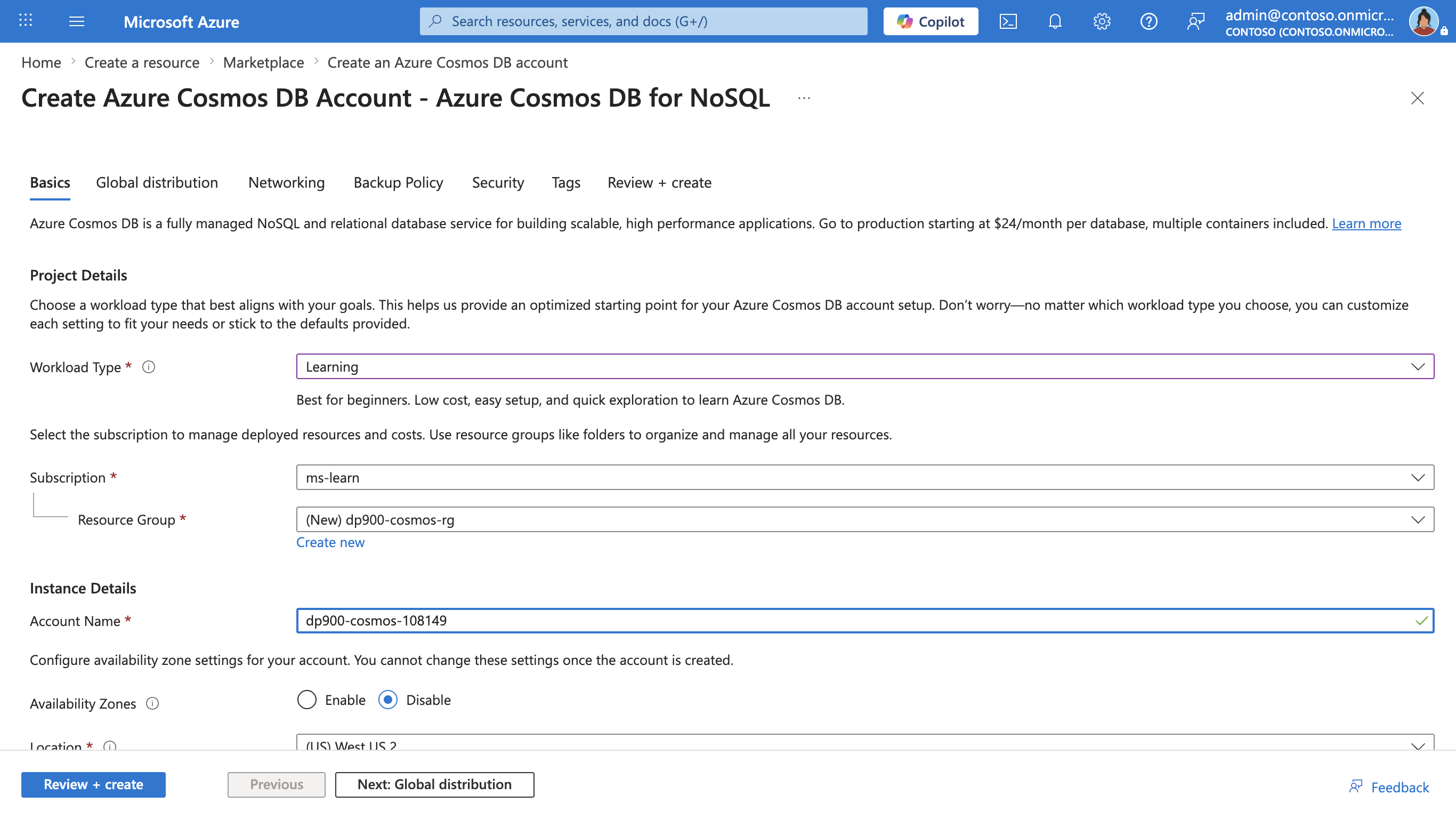Image resolution: width=1456 pixels, height=819 pixels.
Task: Open the Azure app launcher grid
Action: click(26, 21)
